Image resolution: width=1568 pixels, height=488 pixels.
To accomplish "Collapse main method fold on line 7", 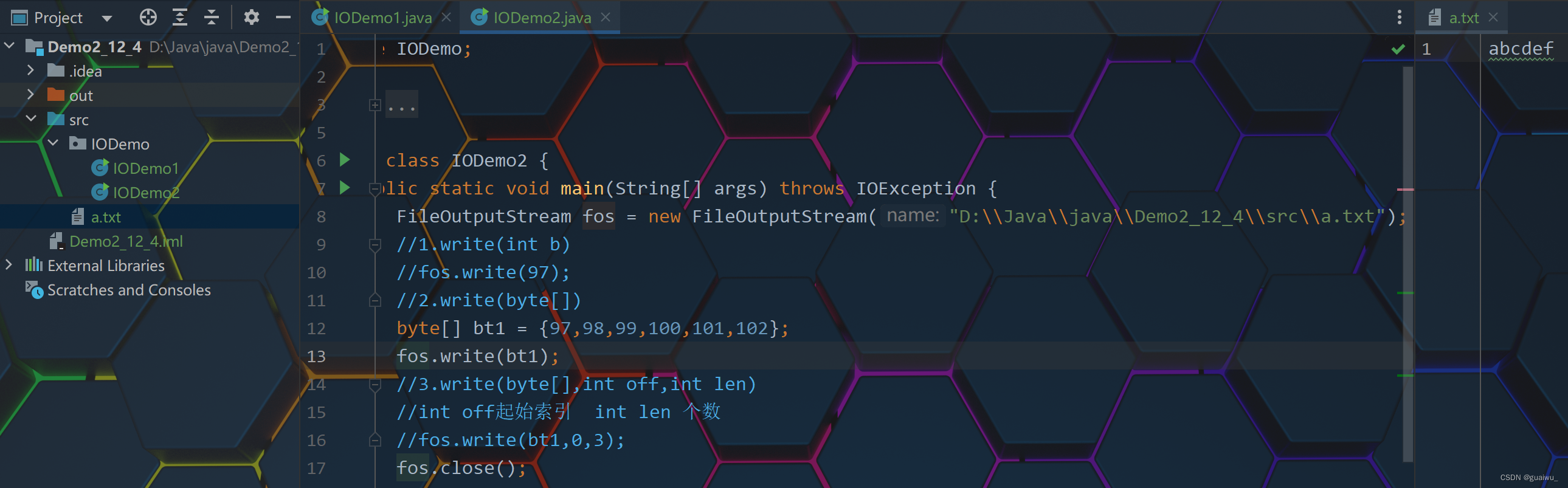I will tap(375, 188).
